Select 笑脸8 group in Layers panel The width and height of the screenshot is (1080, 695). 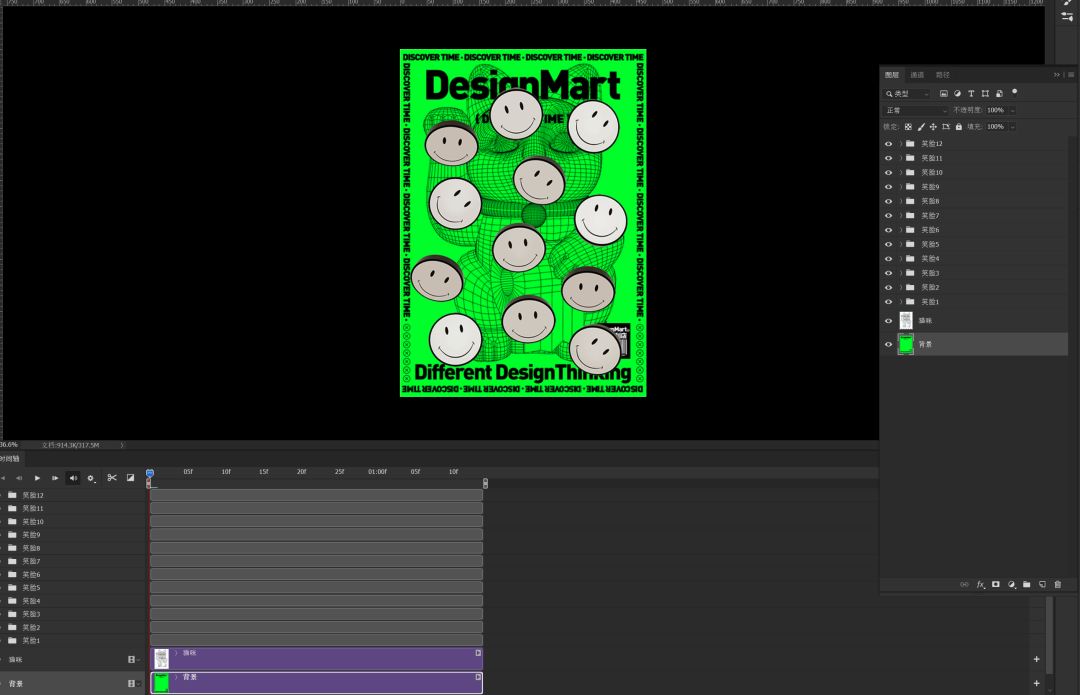976,201
